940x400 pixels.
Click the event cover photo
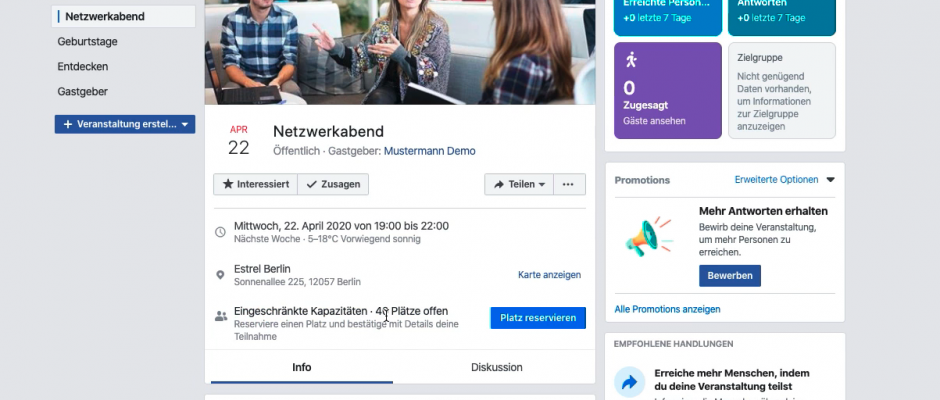pos(400,50)
